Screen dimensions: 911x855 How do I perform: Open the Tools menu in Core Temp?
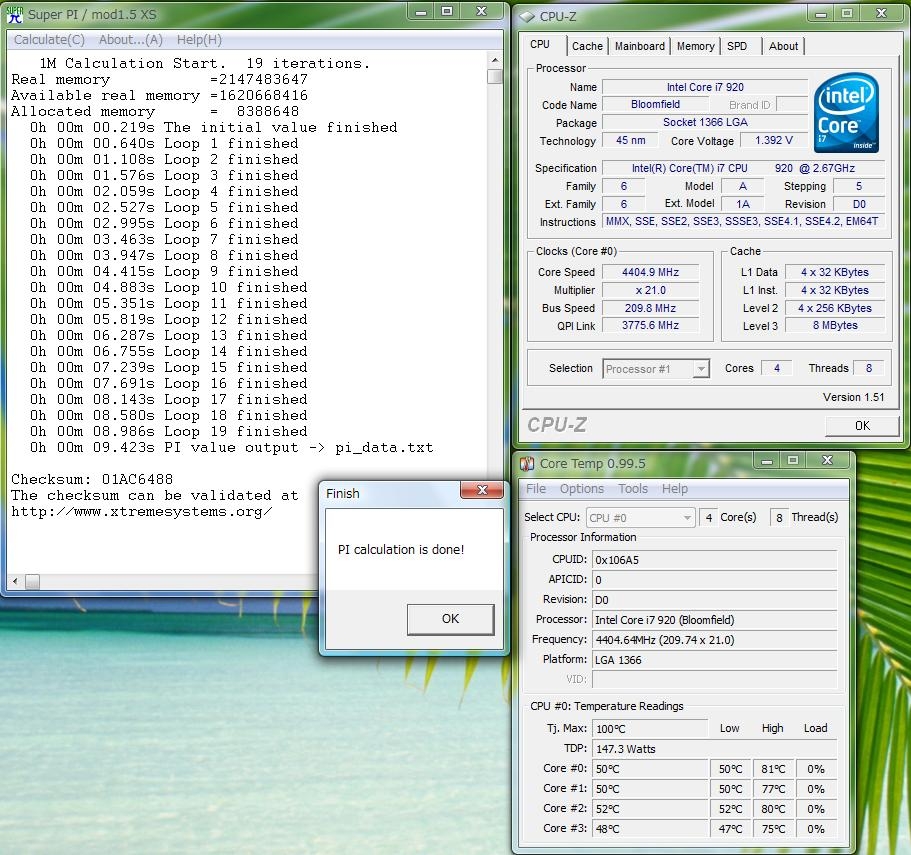click(633, 488)
